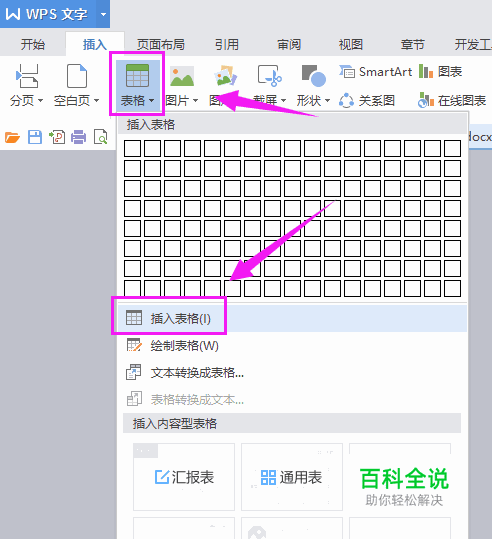Select top-right cell of table grid
492x539 pixels.
coord(452,148)
